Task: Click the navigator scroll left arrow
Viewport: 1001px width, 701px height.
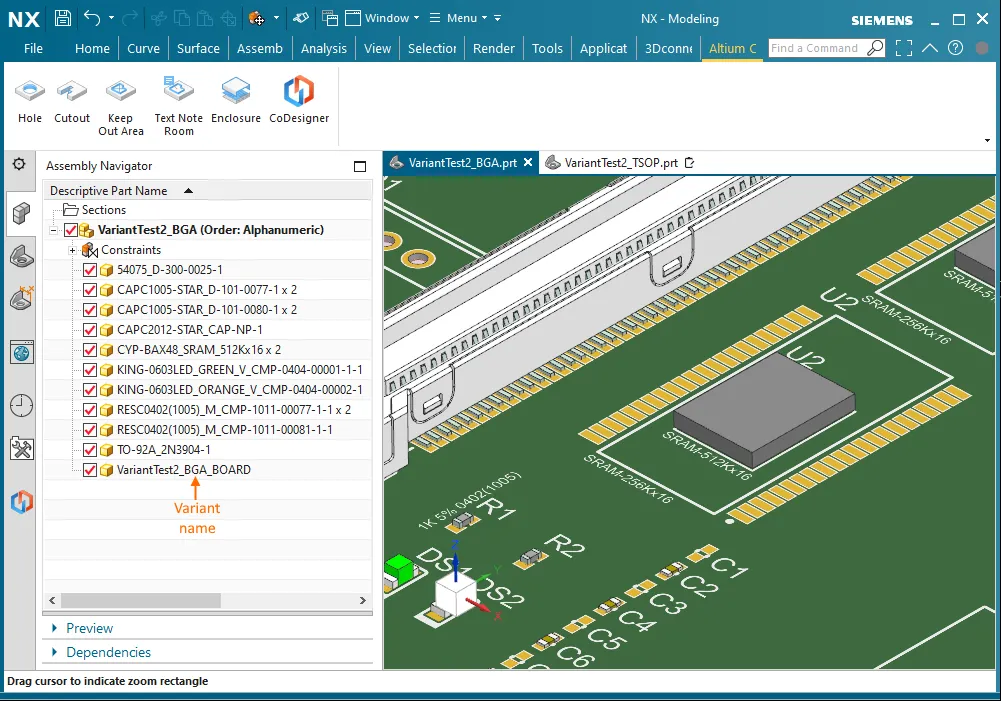Action: [x=52, y=600]
